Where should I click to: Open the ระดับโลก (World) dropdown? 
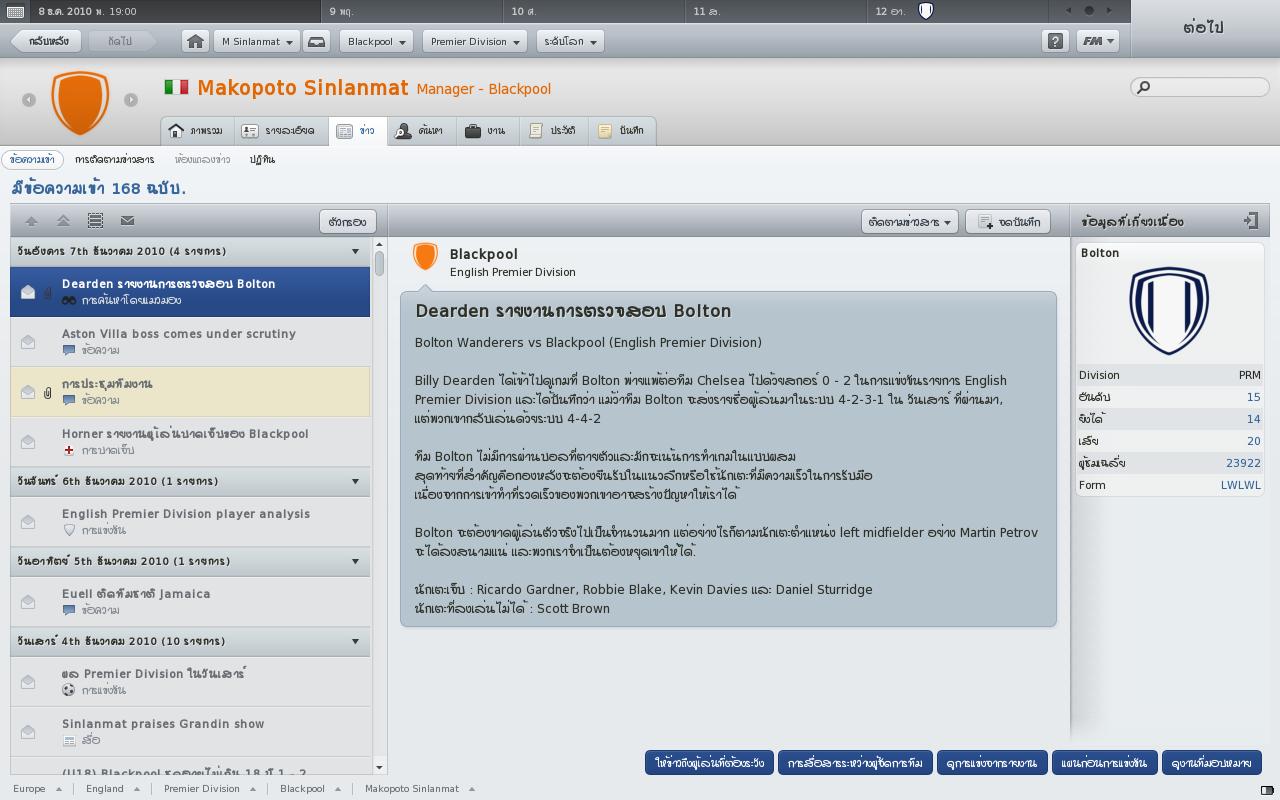tap(569, 41)
